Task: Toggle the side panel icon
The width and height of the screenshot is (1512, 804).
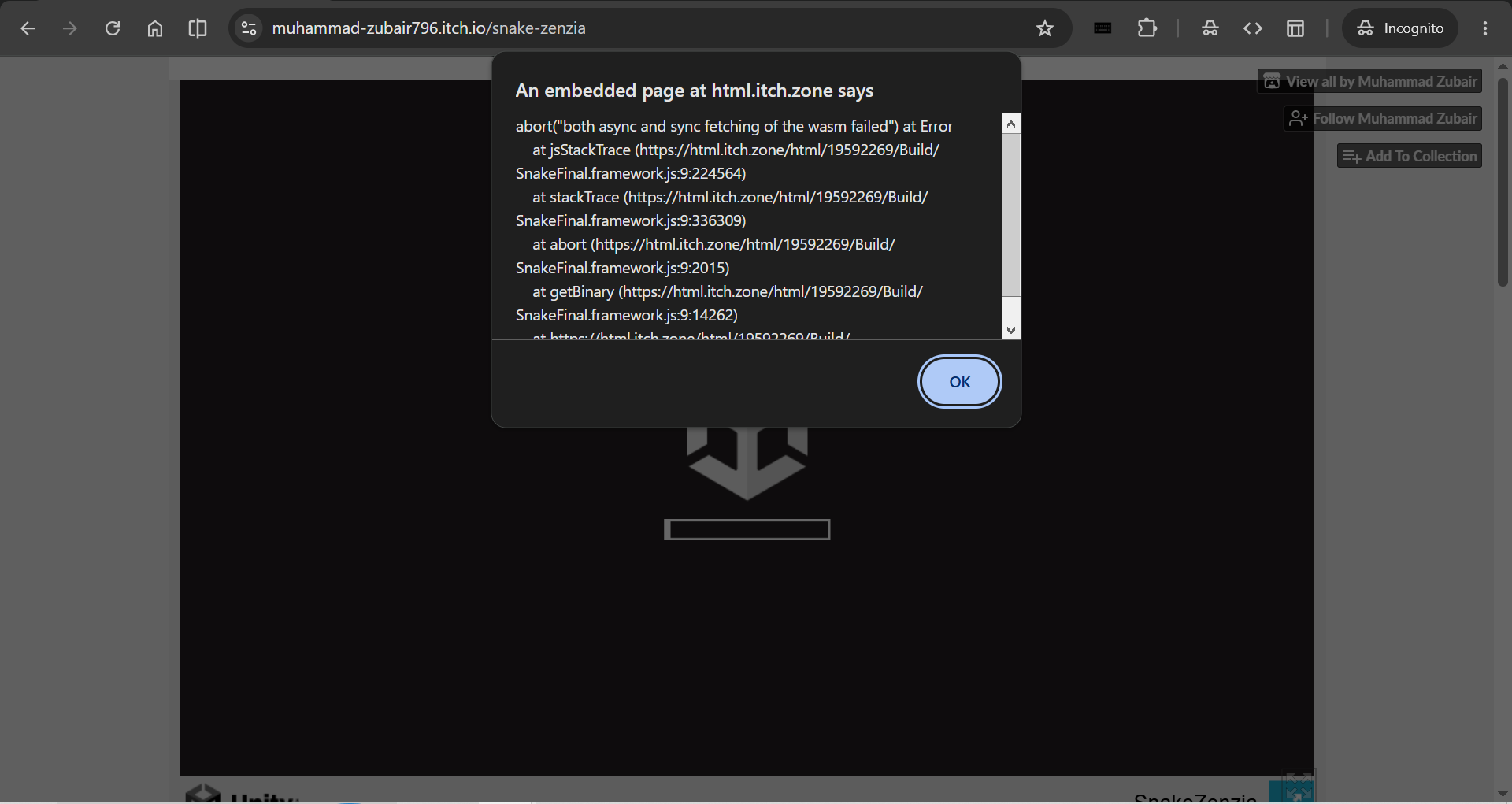Action: (1295, 28)
